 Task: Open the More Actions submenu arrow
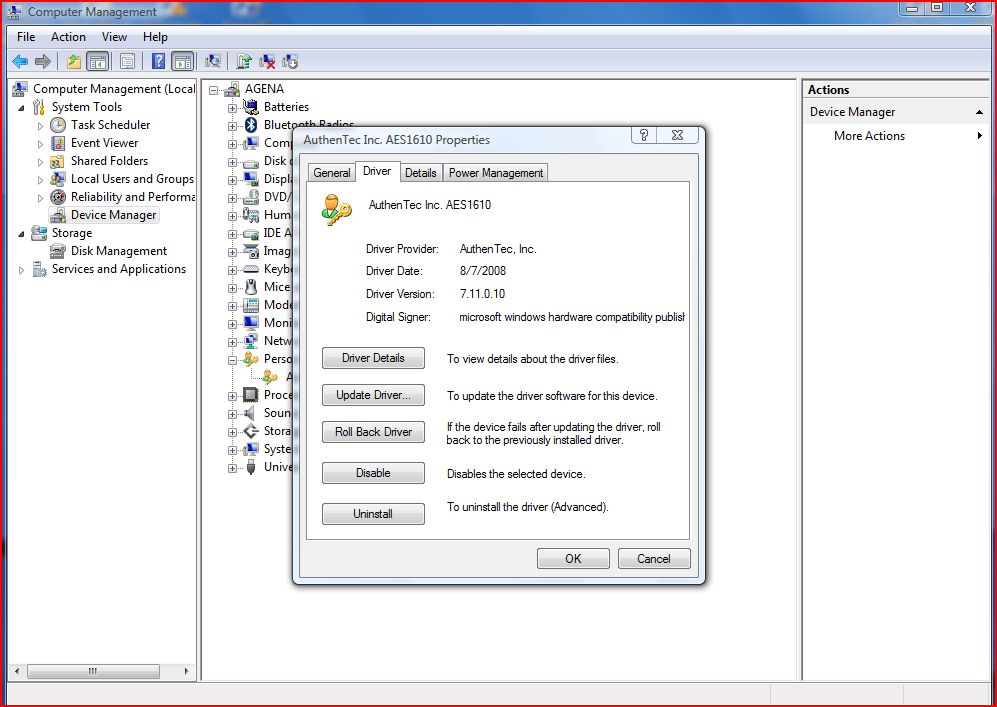point(980,135)
